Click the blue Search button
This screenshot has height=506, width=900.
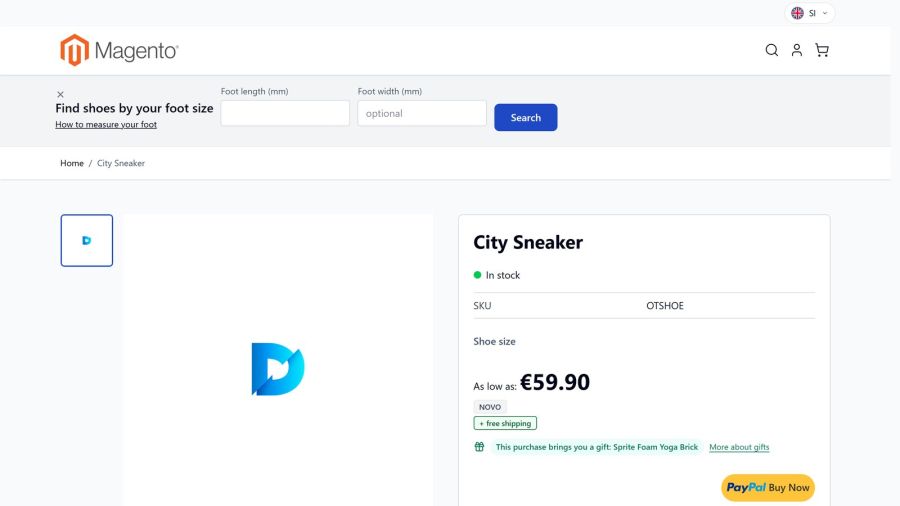click(x=526, y=117)
